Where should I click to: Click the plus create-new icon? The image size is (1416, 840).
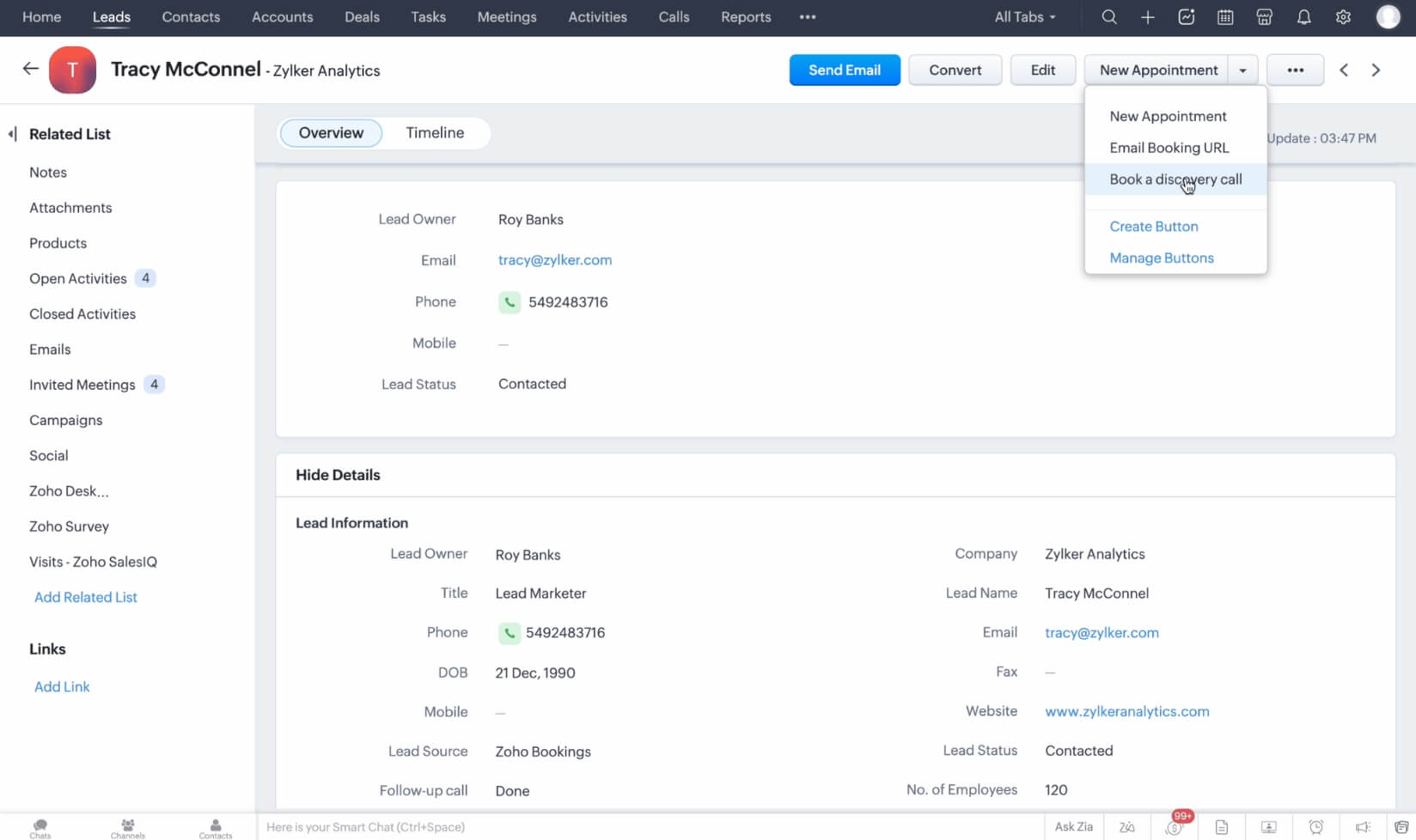tap(1148, 17)
